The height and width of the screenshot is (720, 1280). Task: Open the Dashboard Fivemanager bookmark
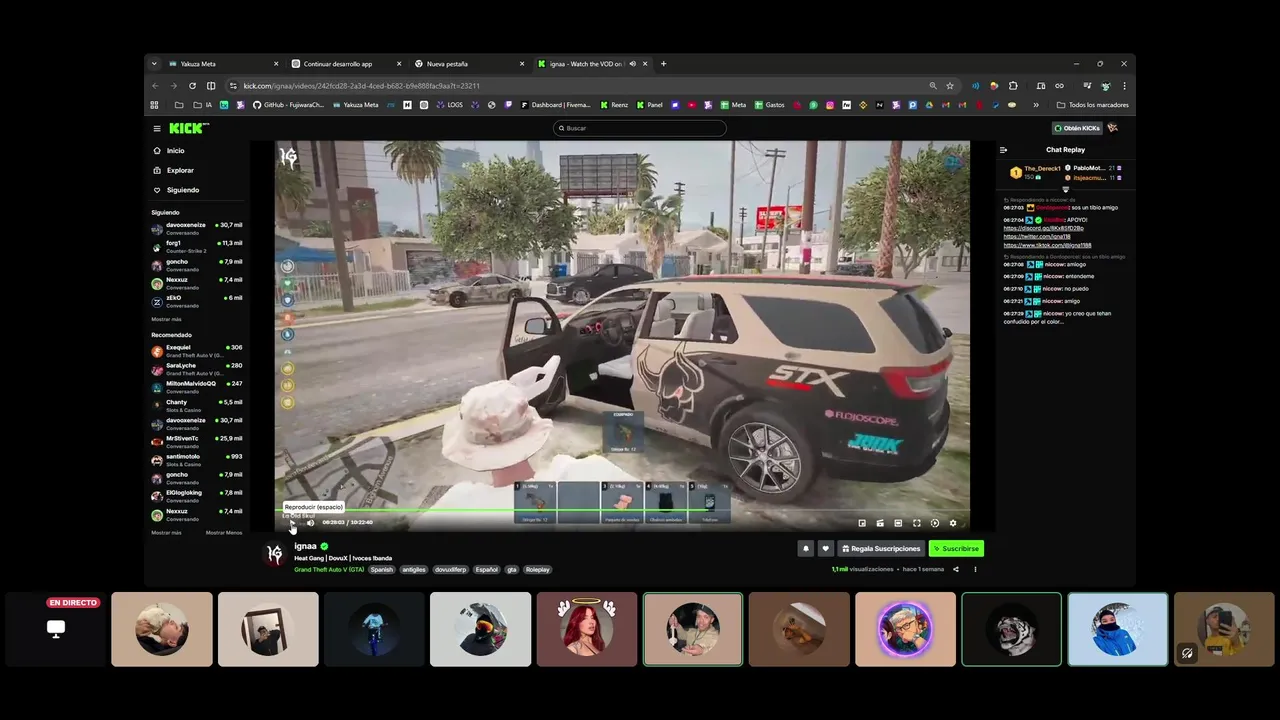[555, 105]
